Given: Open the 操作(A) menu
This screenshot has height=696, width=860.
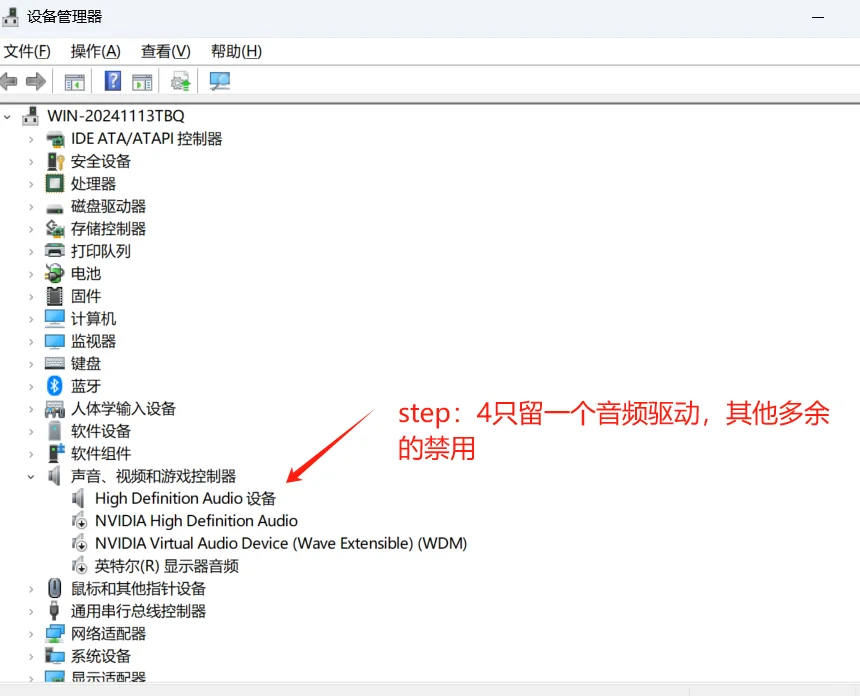Looking at the screenshot, I should (95, 51).
